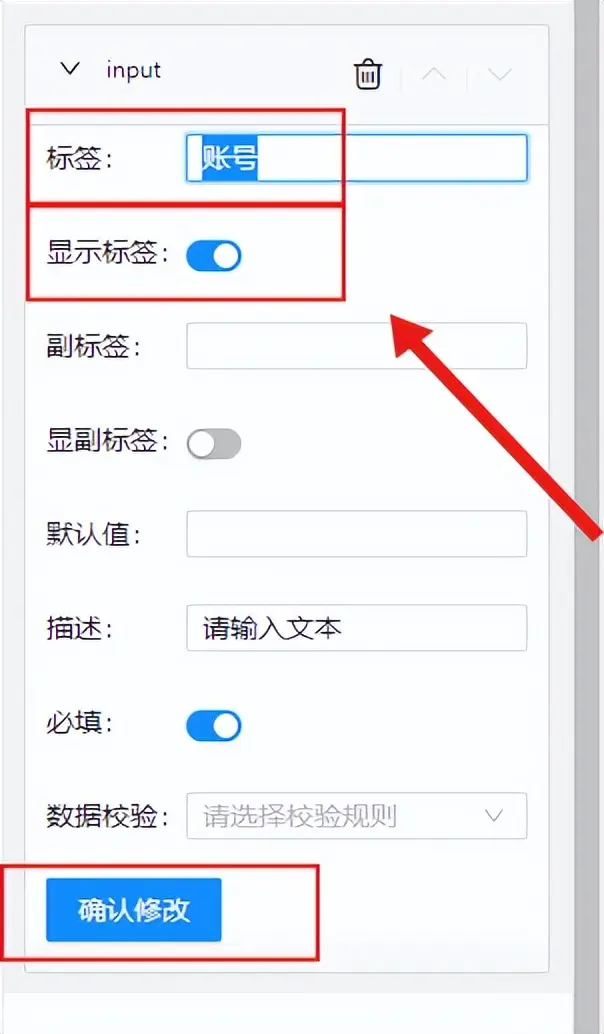Click the 显示标签 label text
The width and height of the screenshot is (604, 1034).
[107, 253]
